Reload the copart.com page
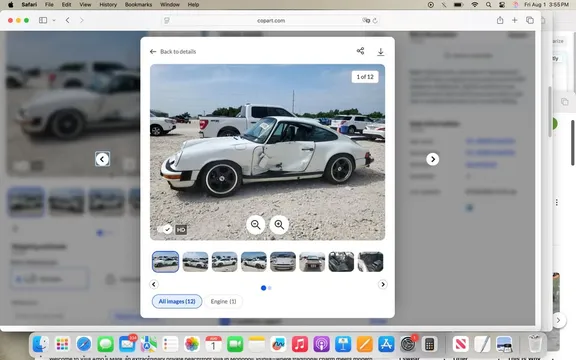 click(x=375, y=21)
